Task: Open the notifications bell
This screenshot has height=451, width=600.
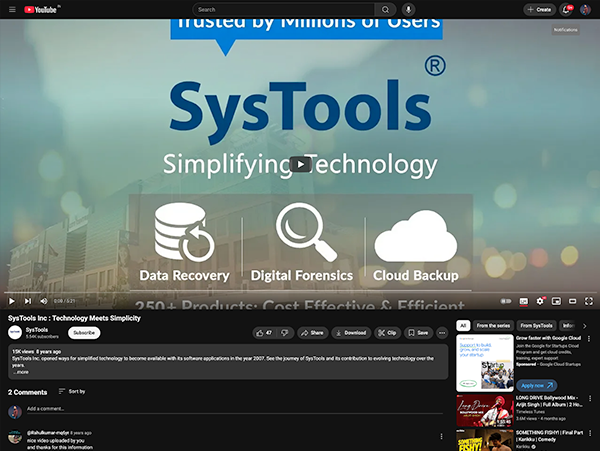Action: tap(566, 10)
